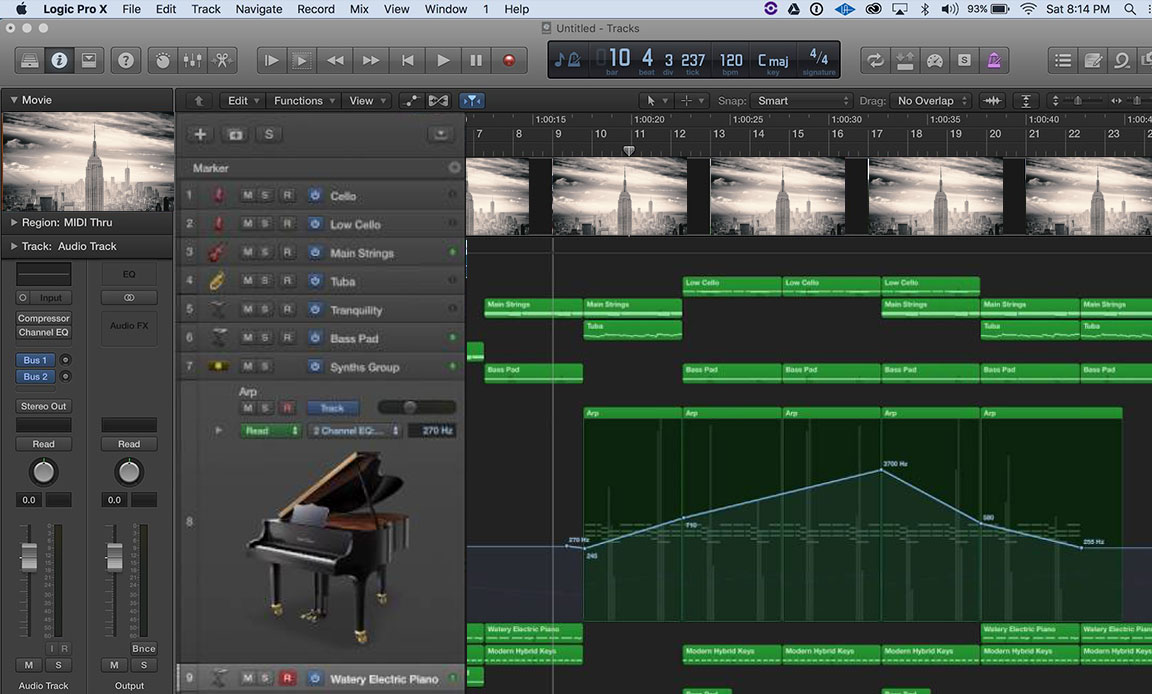Open the Edit menu in tracks area
The width and height of the screenshot is (1152, 694).
(243, 101)
